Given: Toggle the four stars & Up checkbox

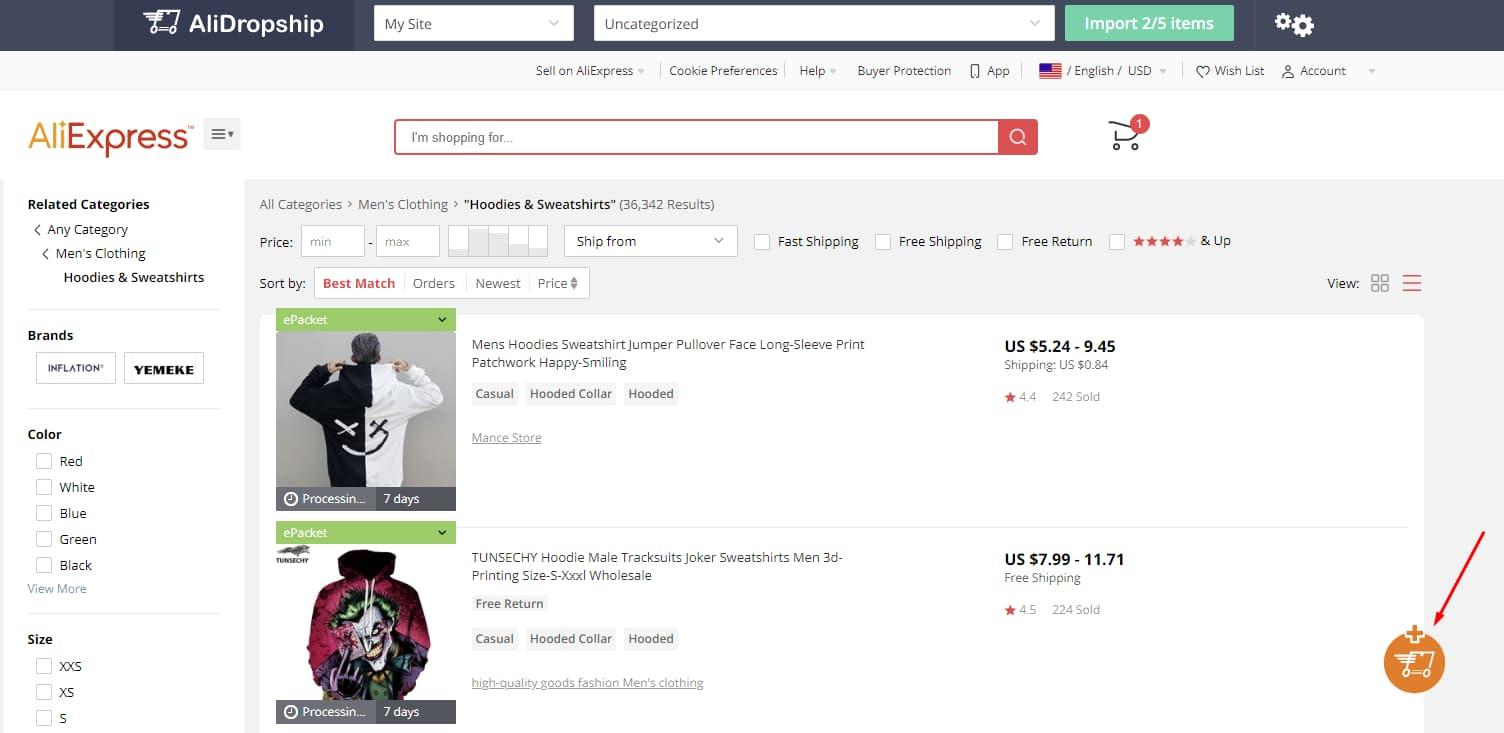Looking at the screenshot, I should (x=1117, y=242).
